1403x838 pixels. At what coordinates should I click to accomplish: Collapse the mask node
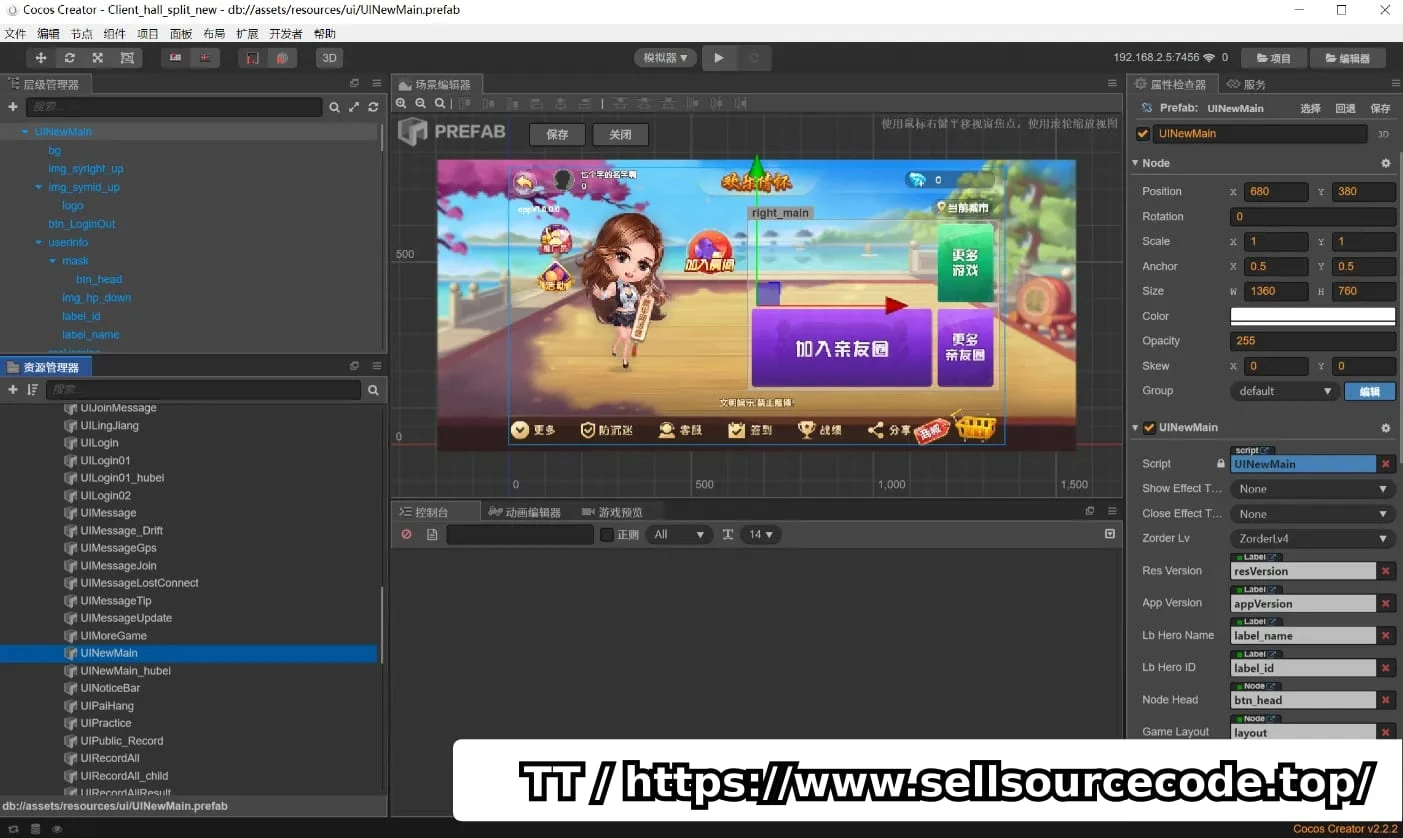coord(53,261)
